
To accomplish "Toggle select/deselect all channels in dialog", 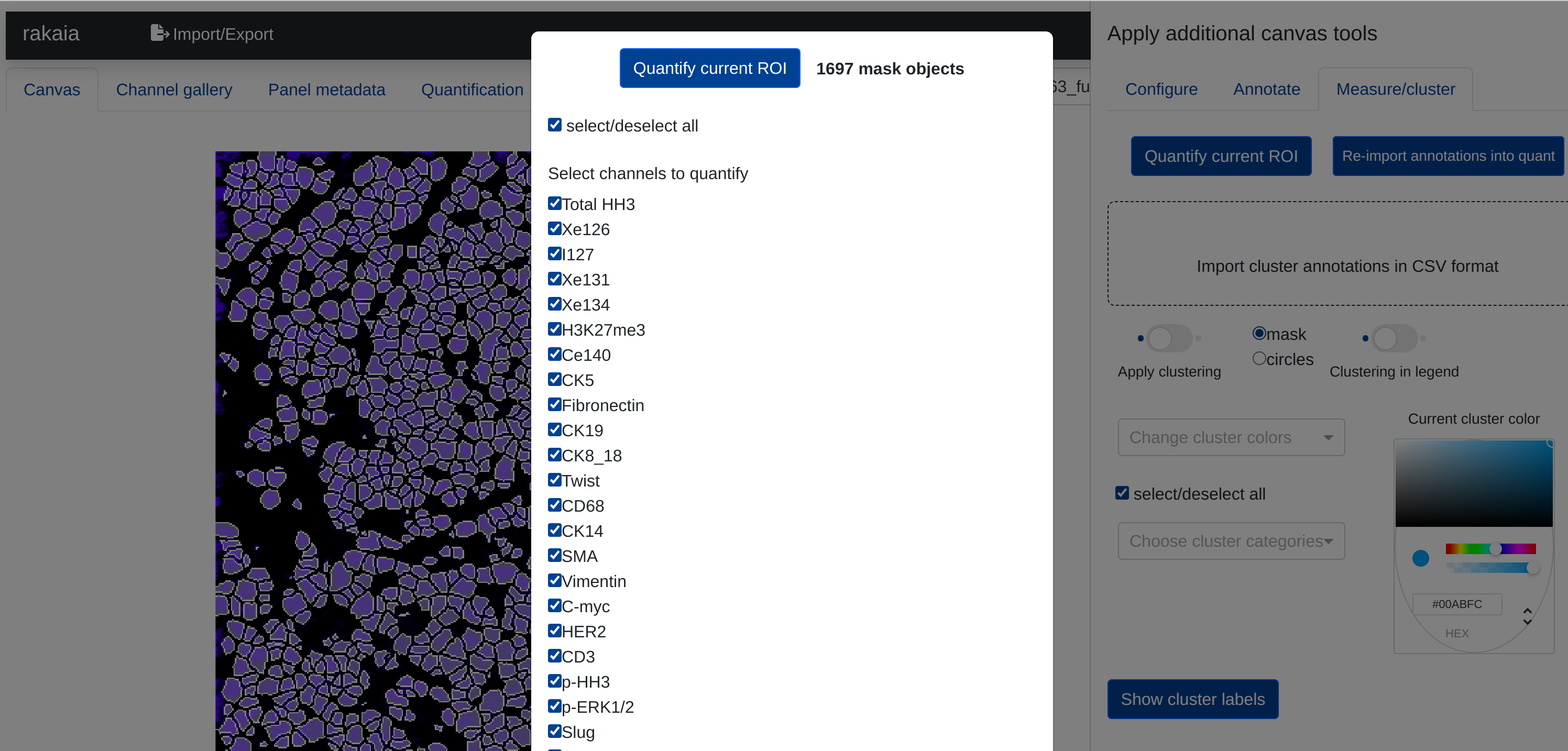I will click(x=554, y=125).
